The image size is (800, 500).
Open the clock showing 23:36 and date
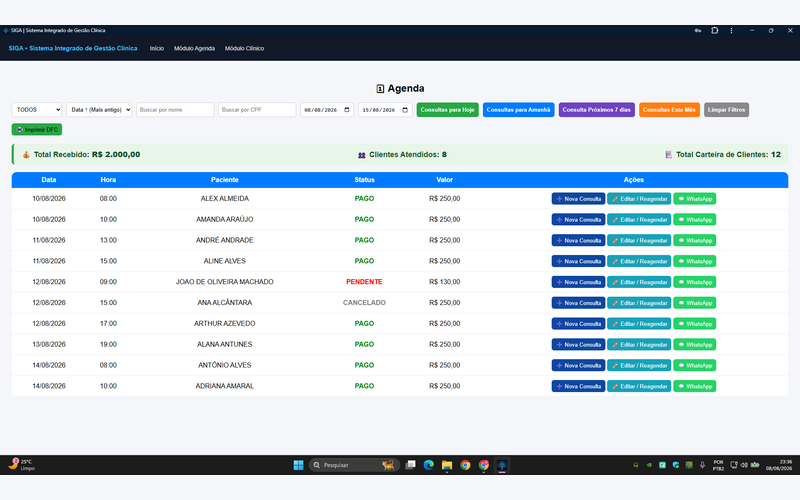[779, 465]
